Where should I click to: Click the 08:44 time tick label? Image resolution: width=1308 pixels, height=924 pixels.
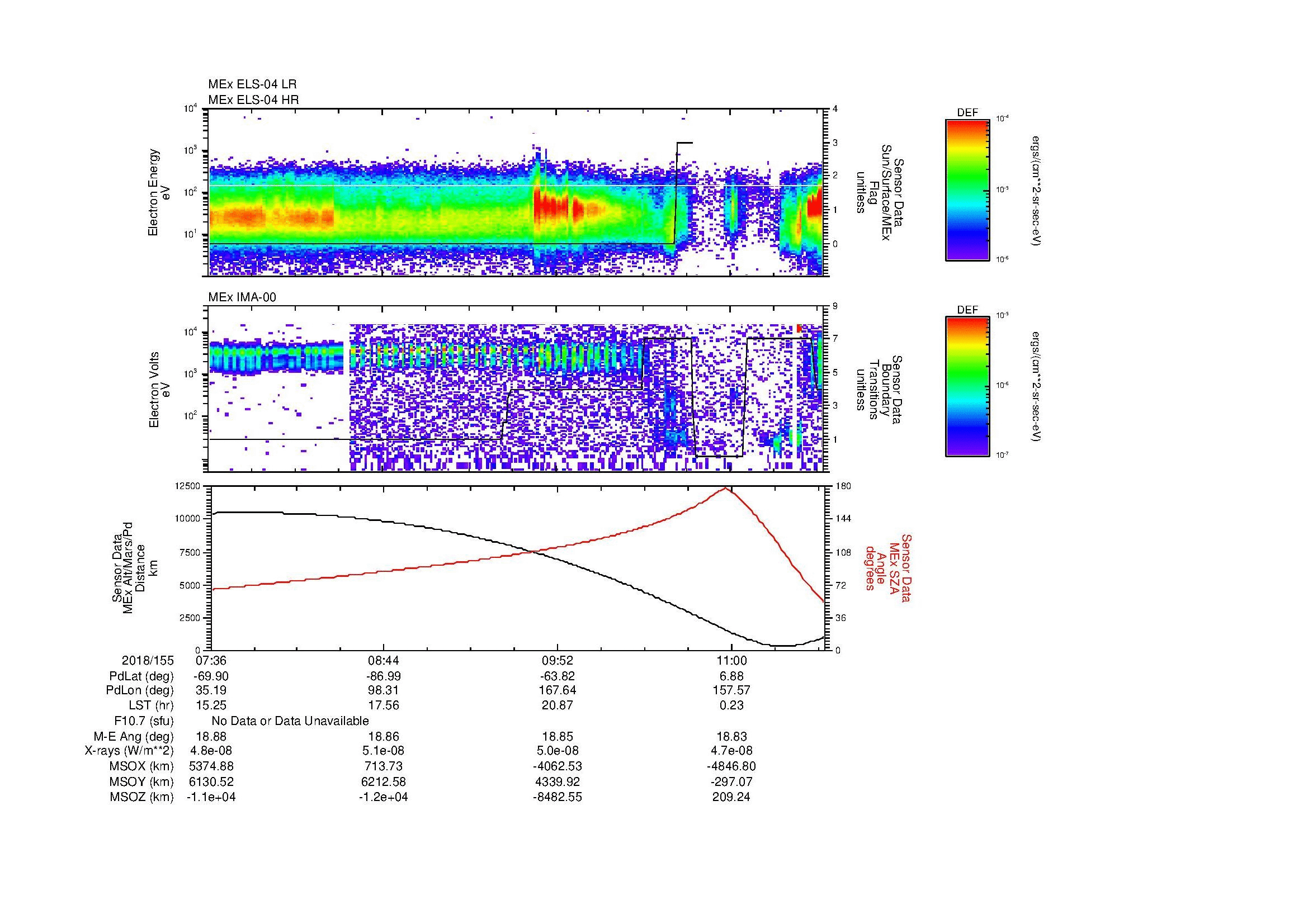pyautogui.click(x=384, y=660)
